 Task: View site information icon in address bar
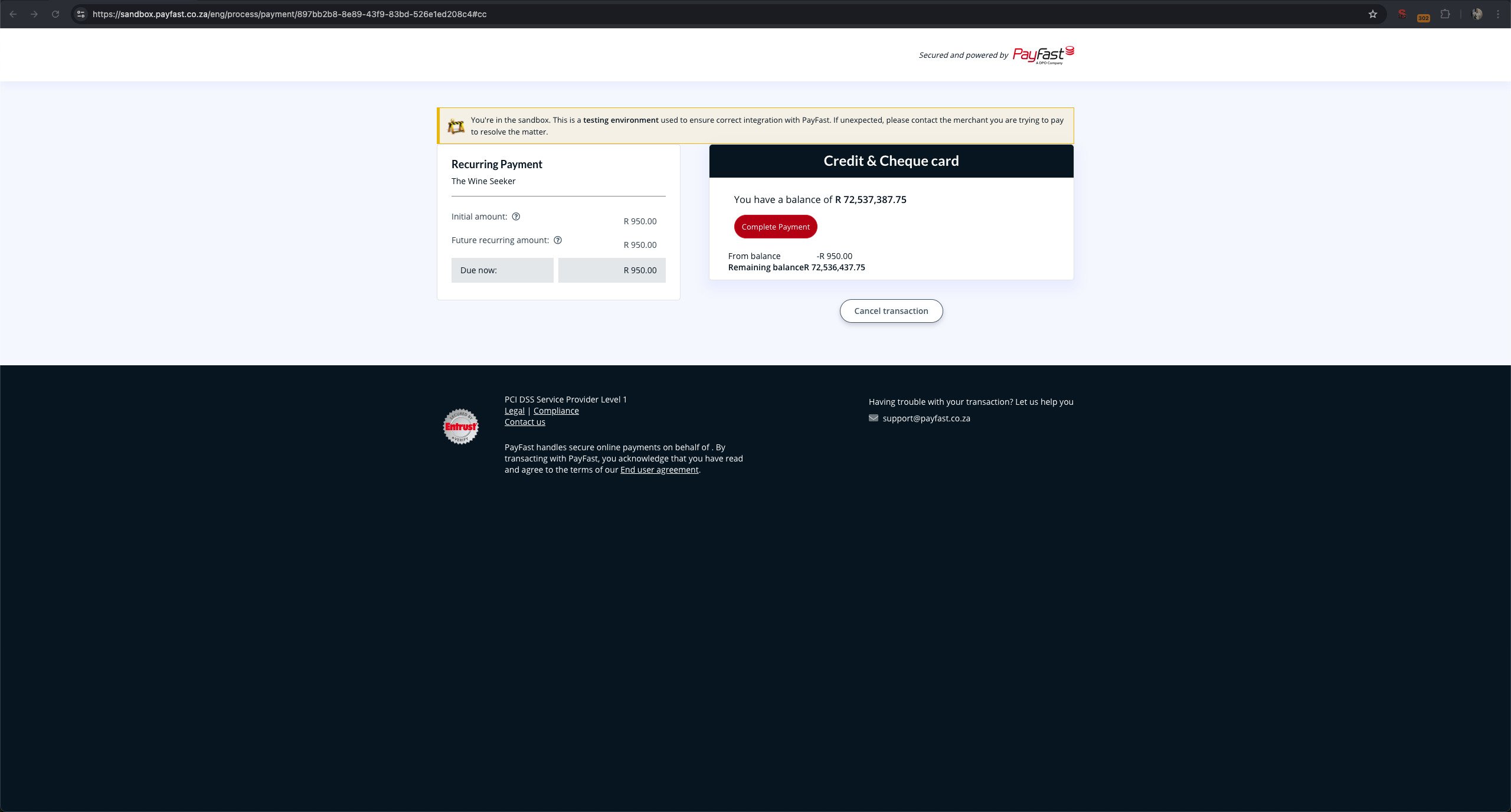pyautogui.click(x=81, y=14)
